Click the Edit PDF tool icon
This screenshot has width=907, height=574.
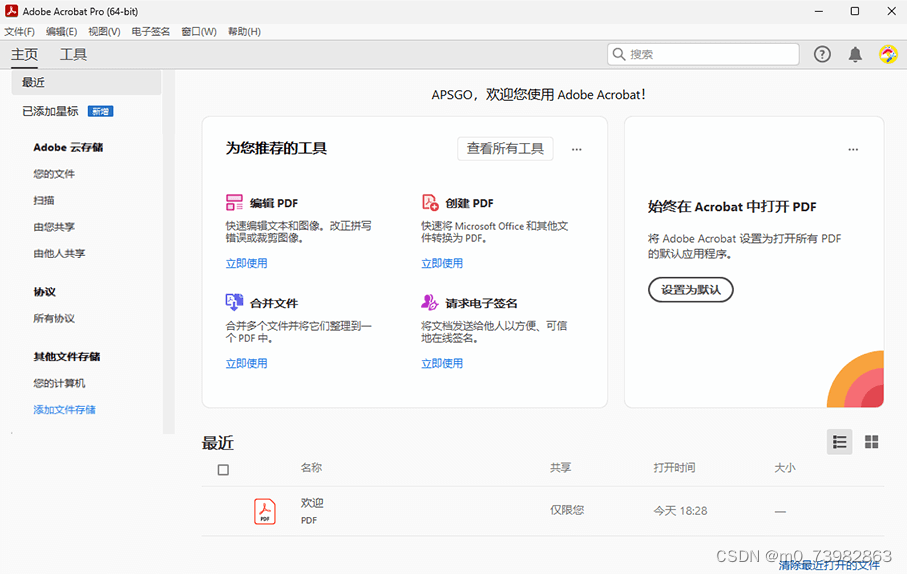pos(234,203)
